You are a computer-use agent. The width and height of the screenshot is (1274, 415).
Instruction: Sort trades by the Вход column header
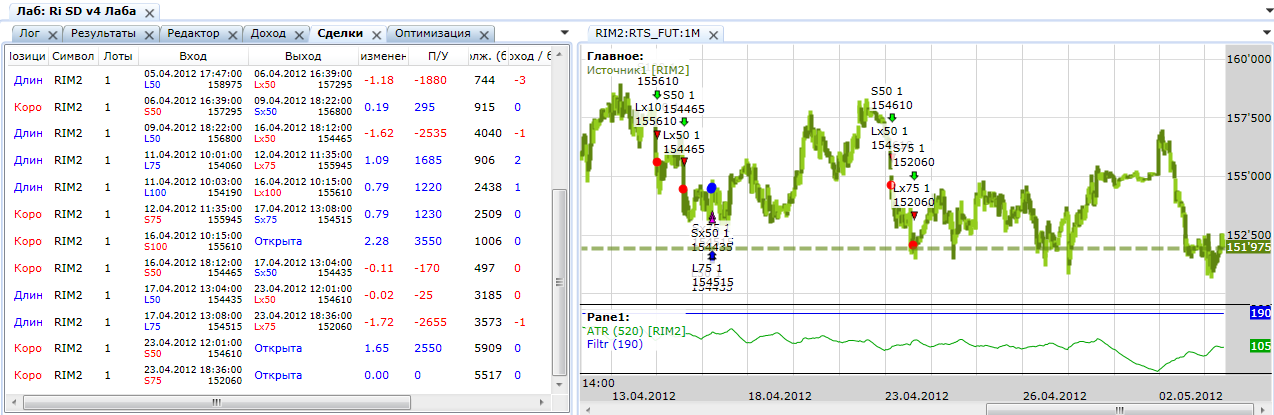tap(193, 56)
